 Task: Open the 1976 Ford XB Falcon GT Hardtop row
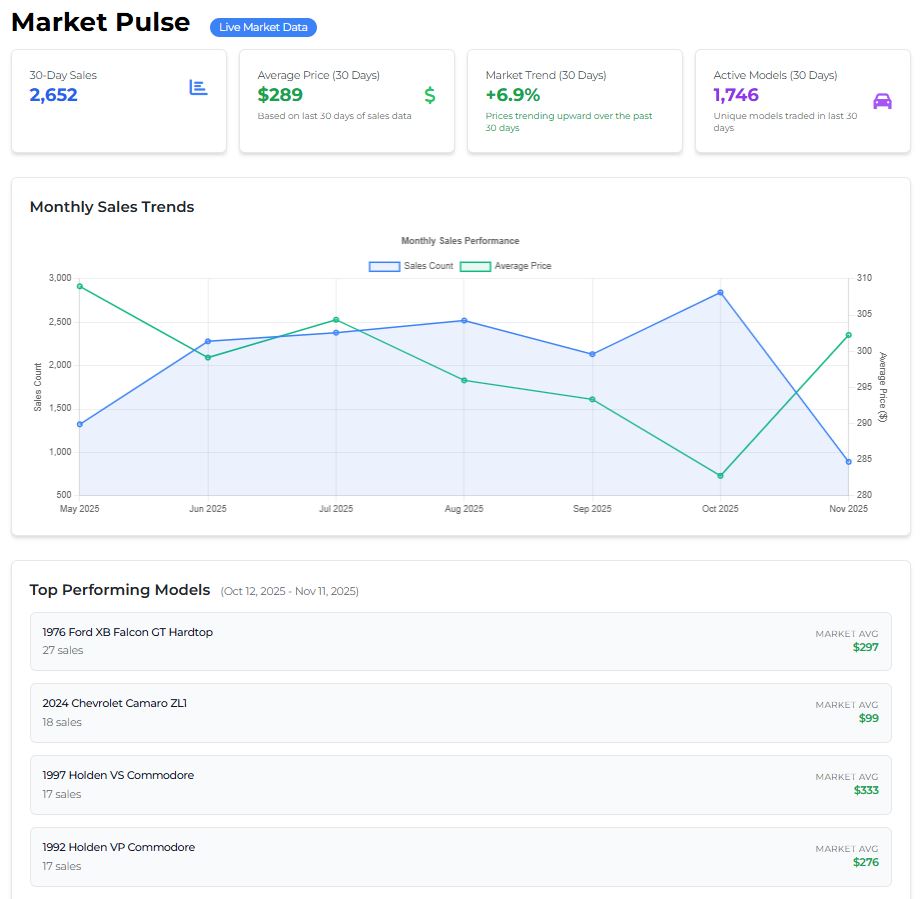(460, 641)
